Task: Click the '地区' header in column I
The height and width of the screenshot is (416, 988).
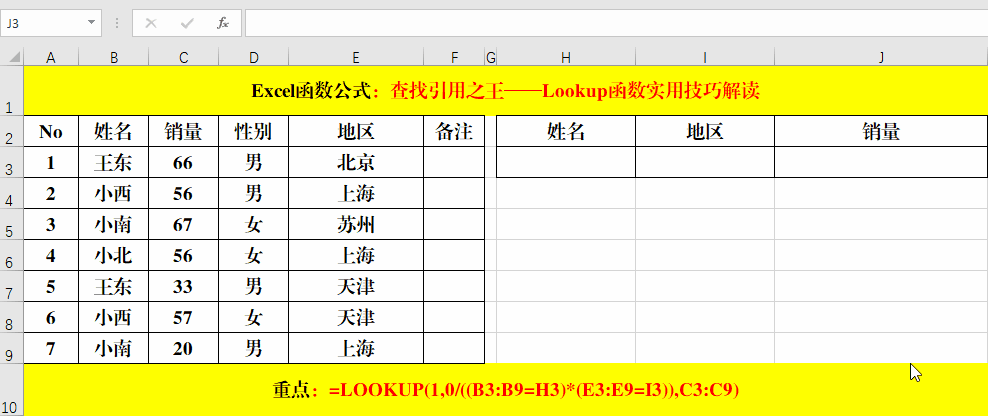Action: pos(704,131)
